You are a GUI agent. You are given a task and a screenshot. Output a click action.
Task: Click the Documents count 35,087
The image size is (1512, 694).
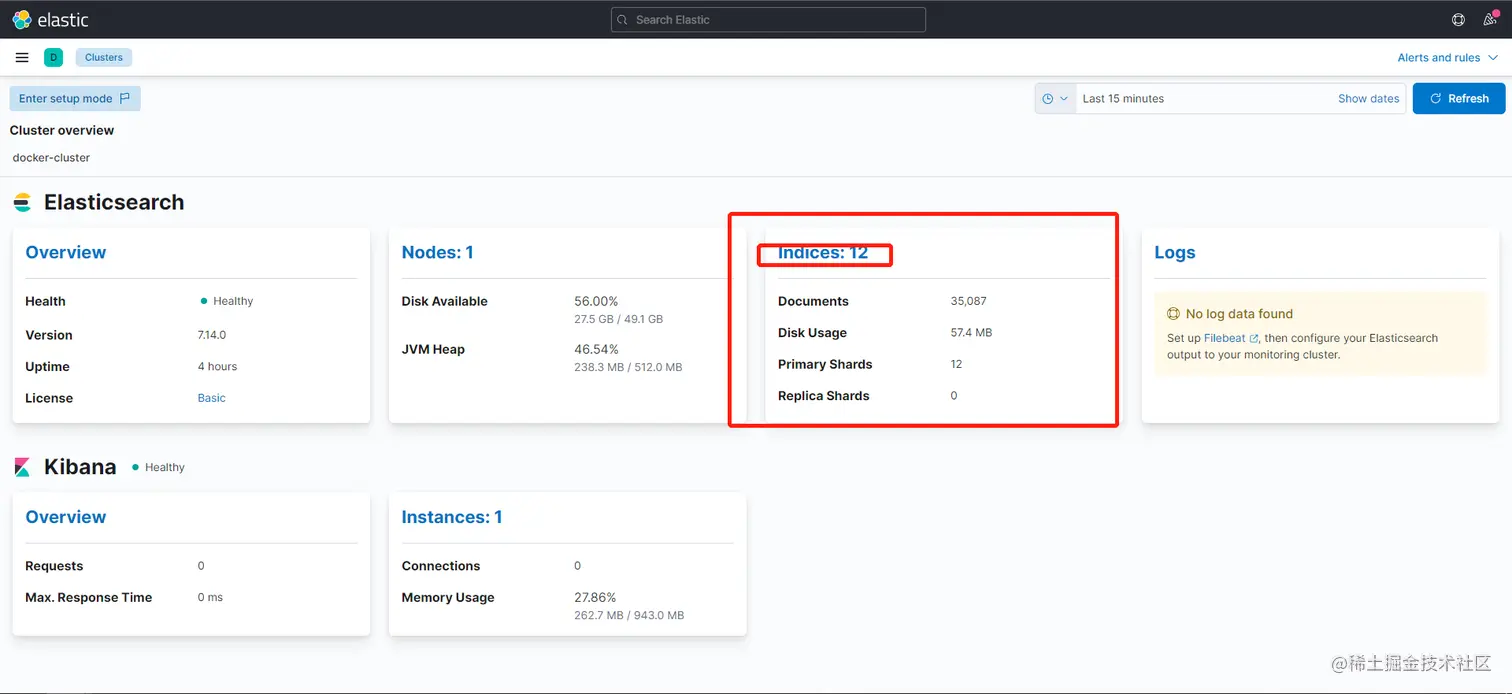(x=969, y=301)
